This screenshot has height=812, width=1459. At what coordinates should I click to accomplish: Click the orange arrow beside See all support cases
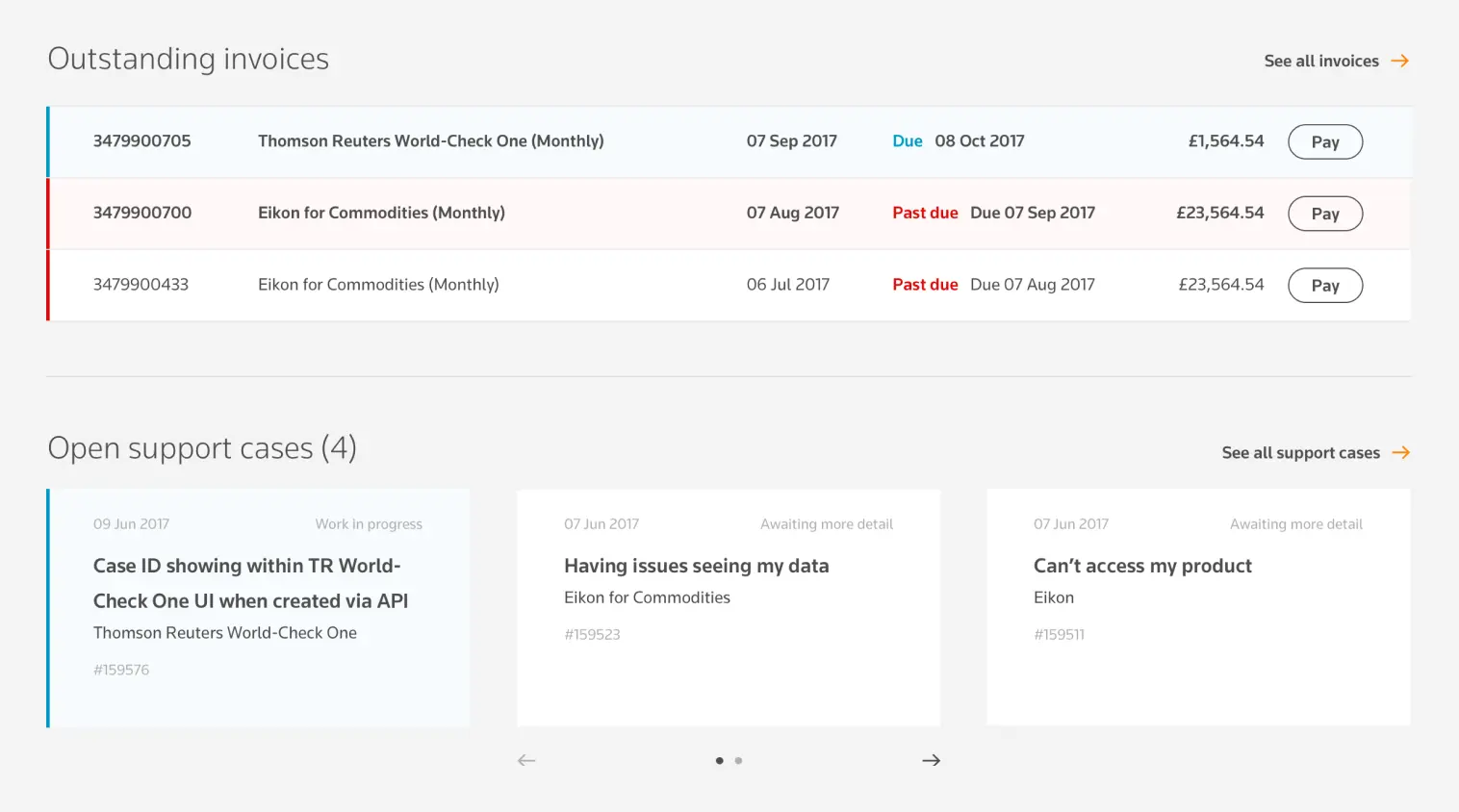1401,452
